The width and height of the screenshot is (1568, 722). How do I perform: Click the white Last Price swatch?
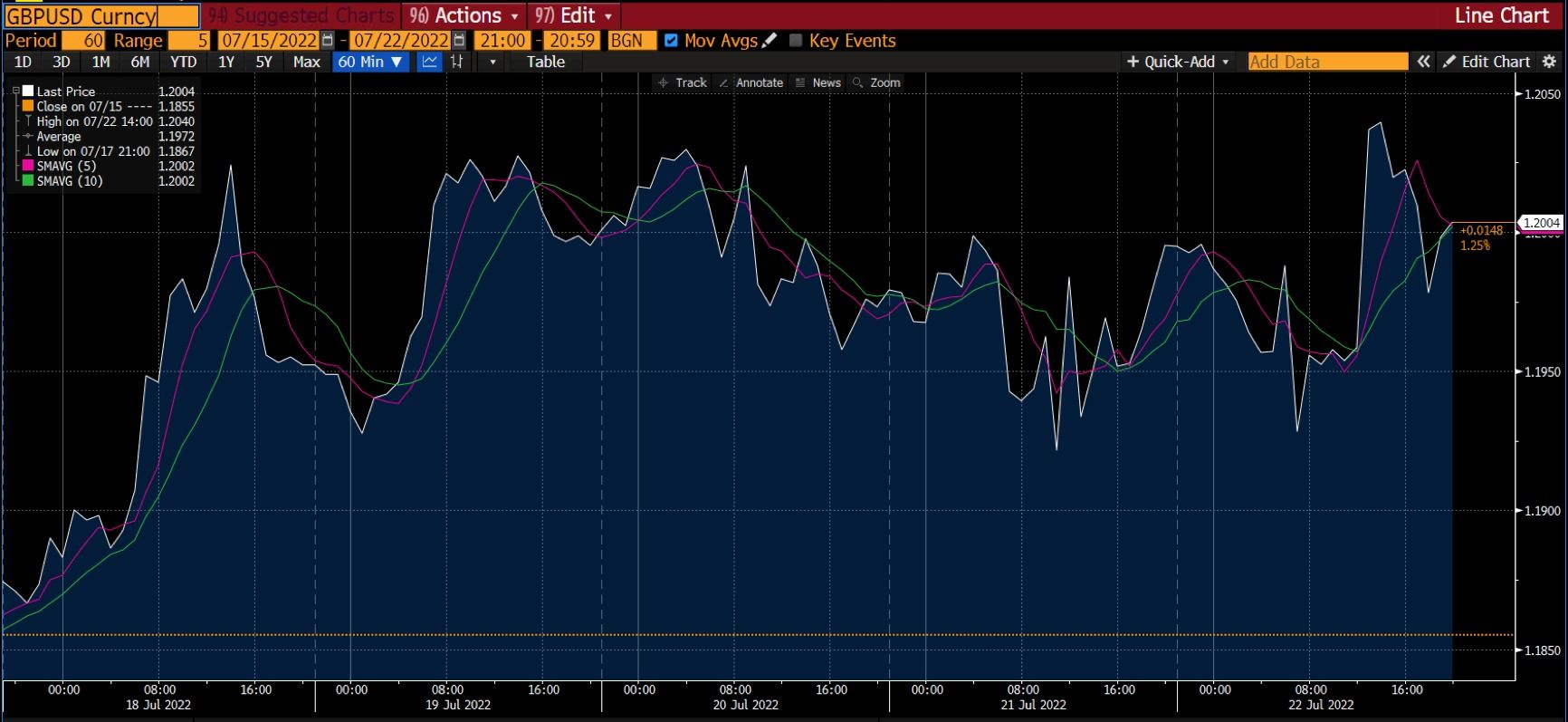coord(28,91)
